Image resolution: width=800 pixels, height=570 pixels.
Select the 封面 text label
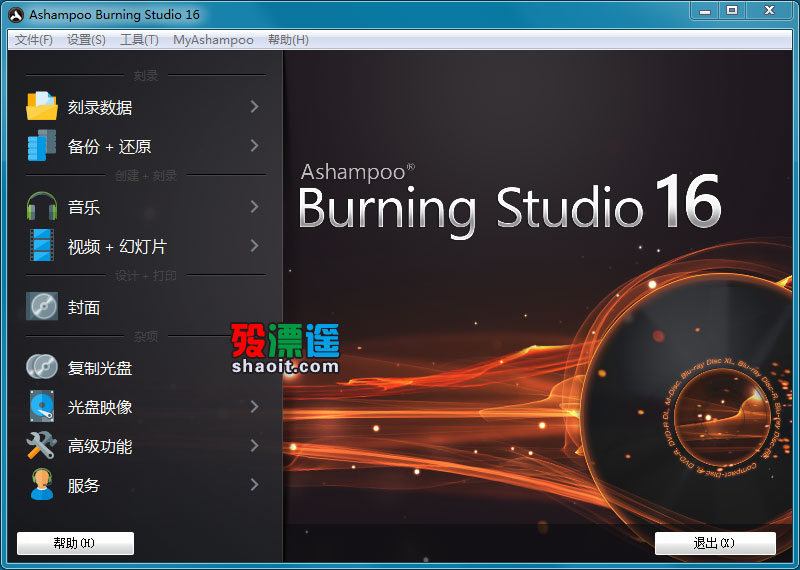coord(84,307)
